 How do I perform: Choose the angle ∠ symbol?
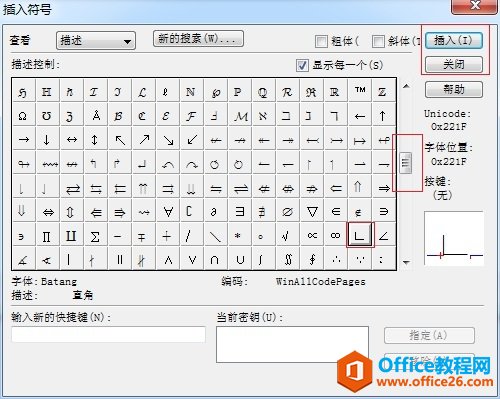coord(384,235)
